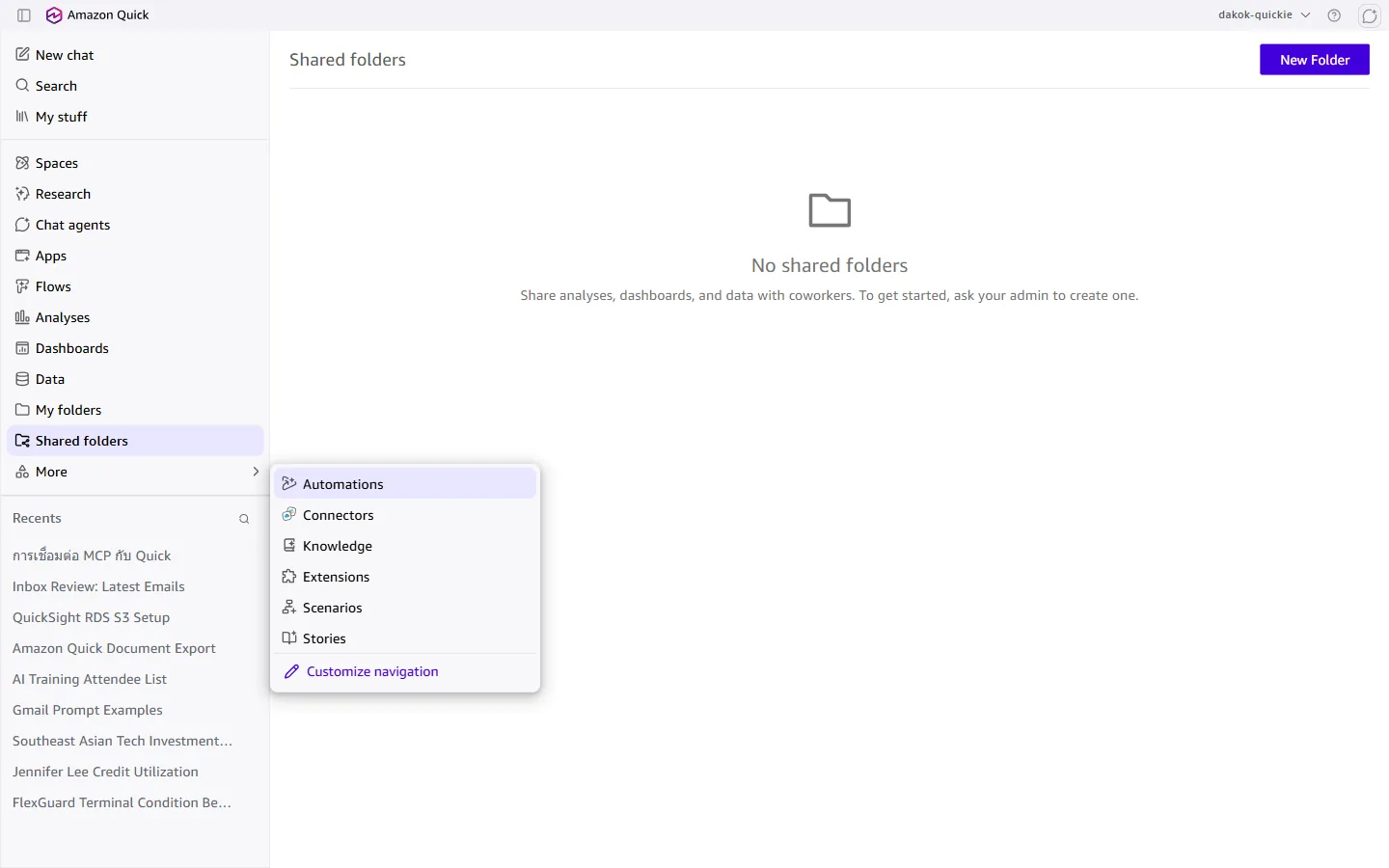Open help question mark icon
Image resolution: width=1389 pixels, height=868 pixels.
coord(1334,15)
